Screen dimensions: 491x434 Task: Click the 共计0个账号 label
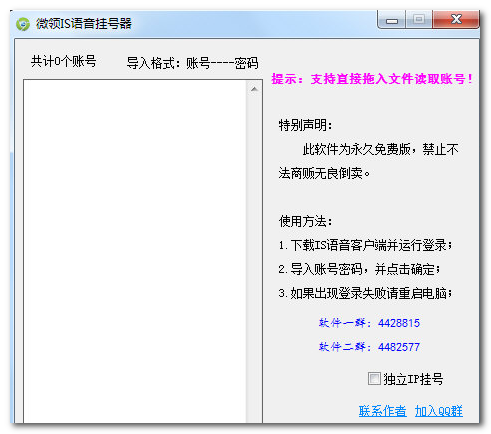pyautogui.click(x=63, y=62)
